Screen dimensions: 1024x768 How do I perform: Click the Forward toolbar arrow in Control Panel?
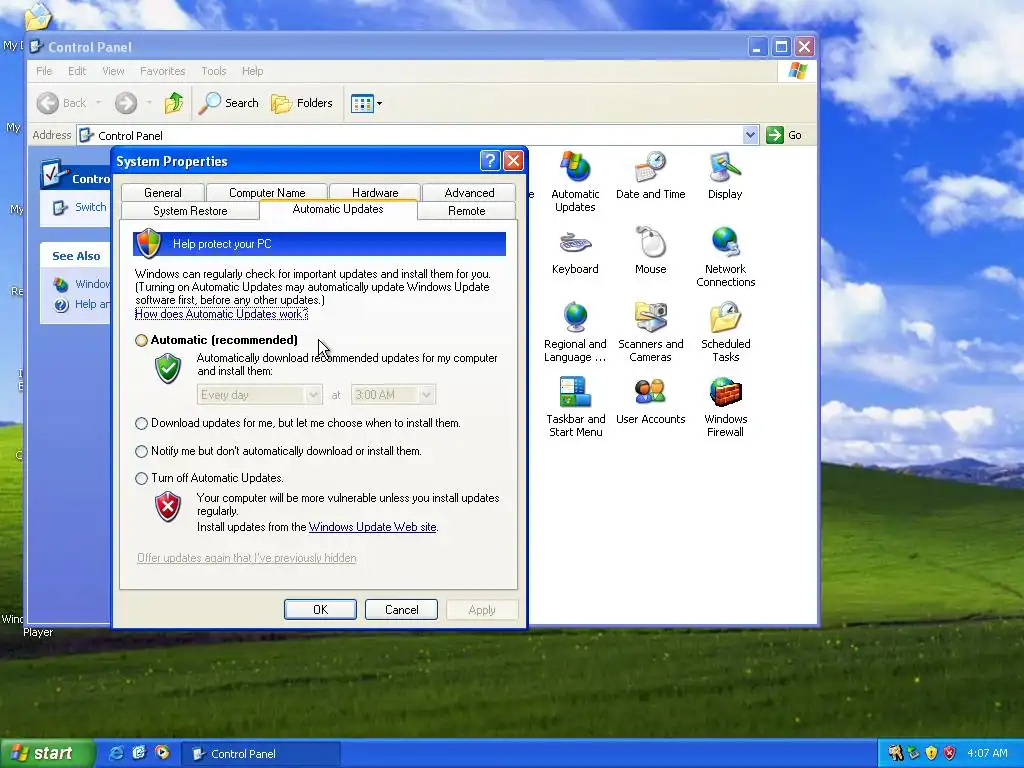click(x=126, y=103)
